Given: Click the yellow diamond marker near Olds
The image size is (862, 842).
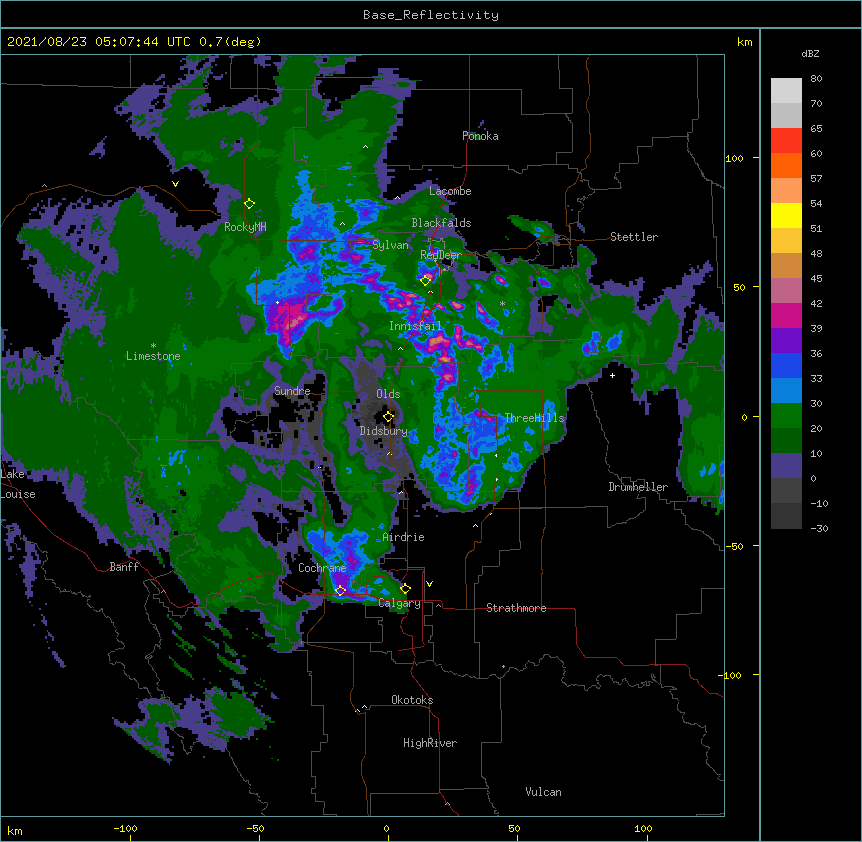Looking at the screenshot, I should 388,417.
